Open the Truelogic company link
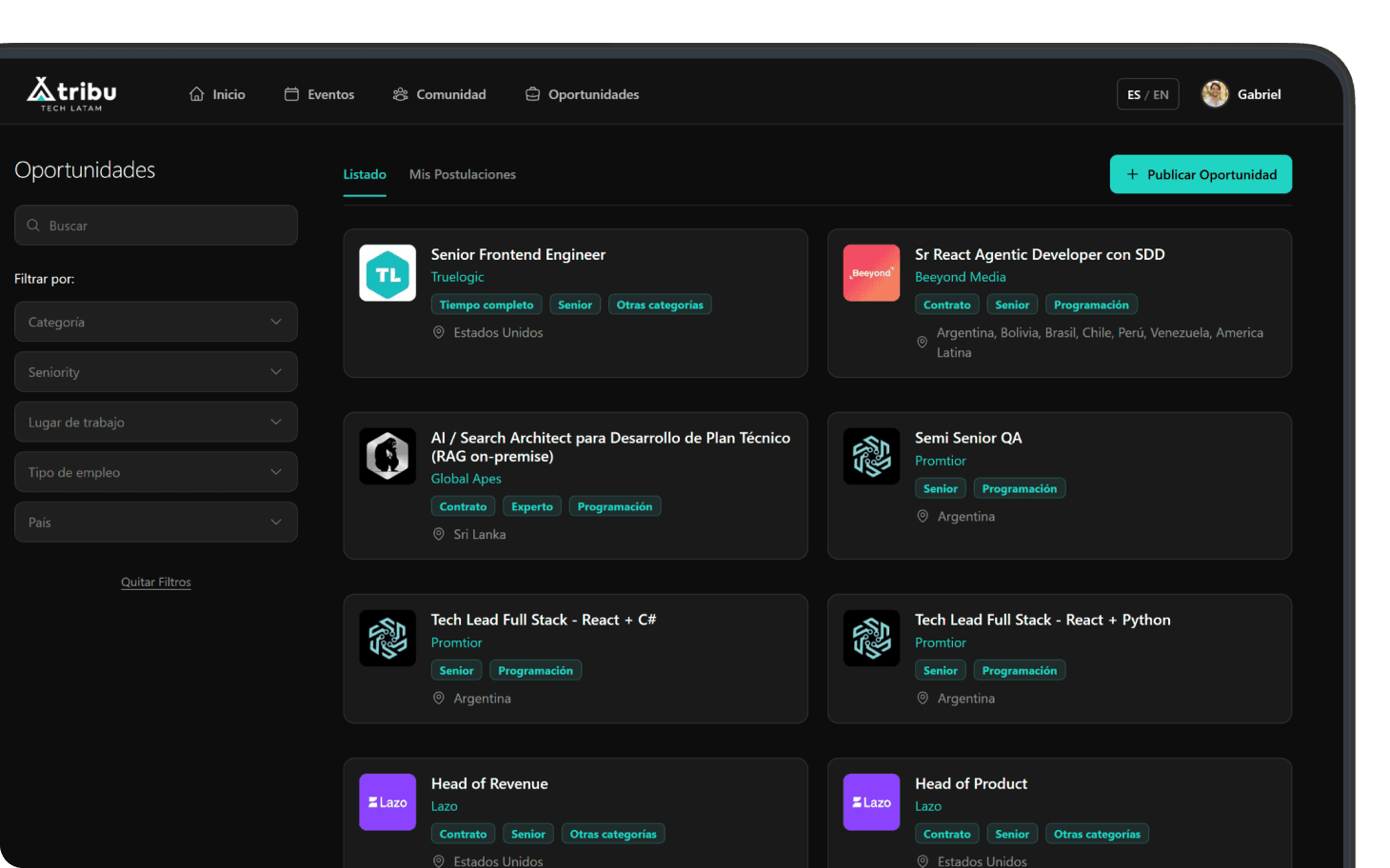The width and height of the screenshot is (1390, 868). 458,277
